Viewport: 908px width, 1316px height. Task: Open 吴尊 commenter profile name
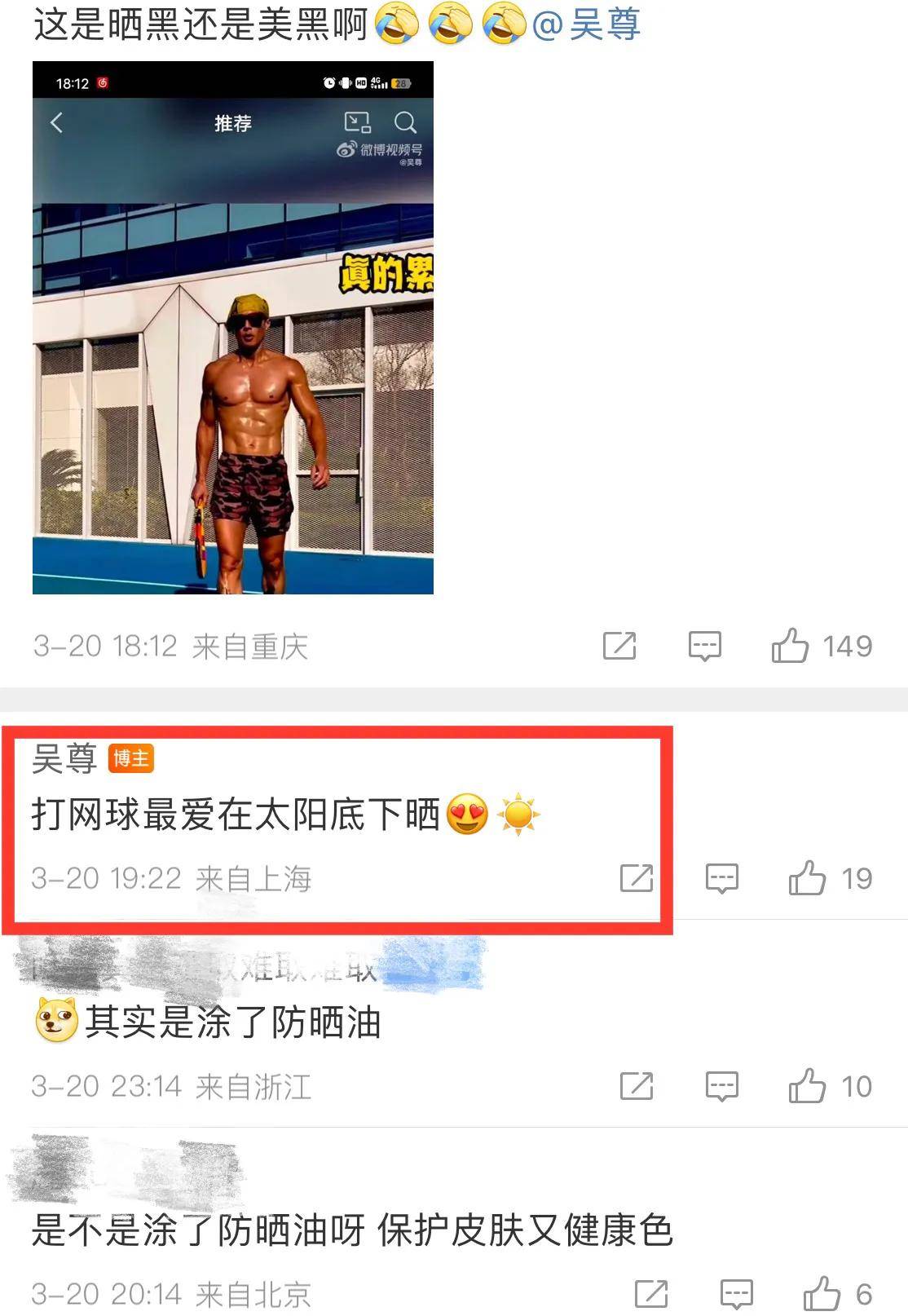click(x=64, y=758)
